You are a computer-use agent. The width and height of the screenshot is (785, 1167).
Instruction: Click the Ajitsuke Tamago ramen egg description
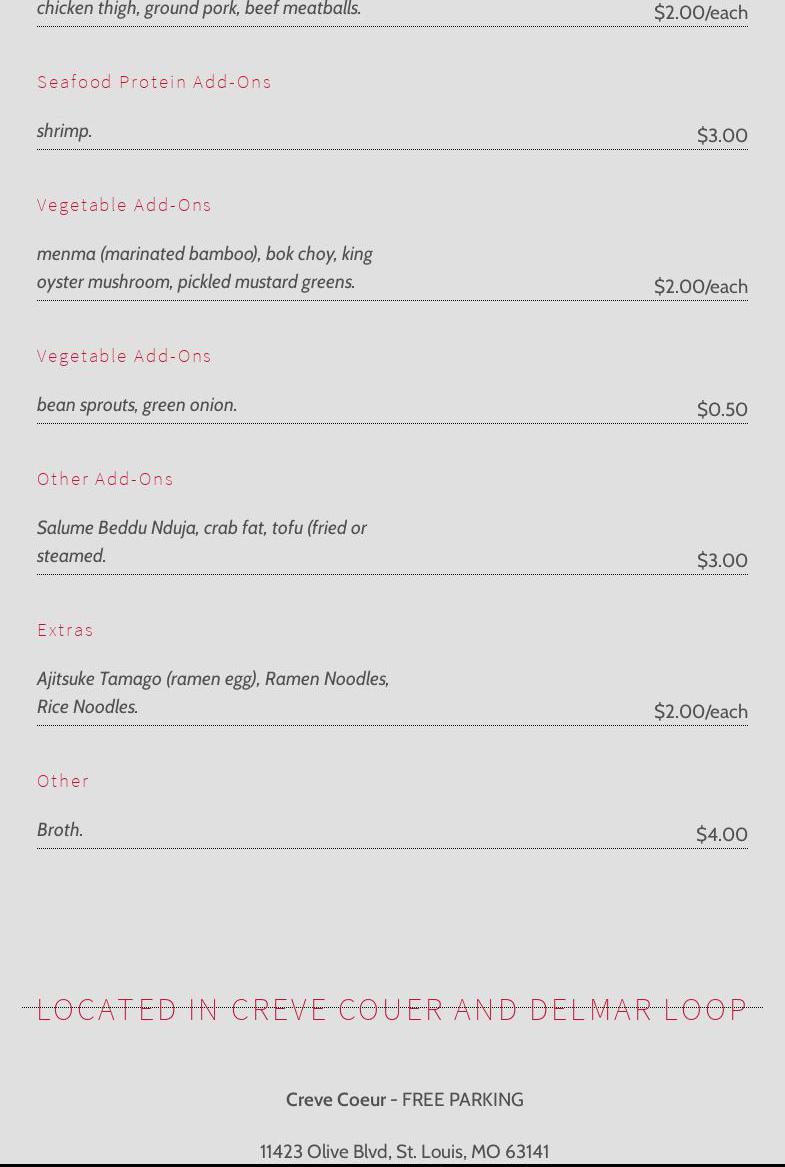pos(213,692)
